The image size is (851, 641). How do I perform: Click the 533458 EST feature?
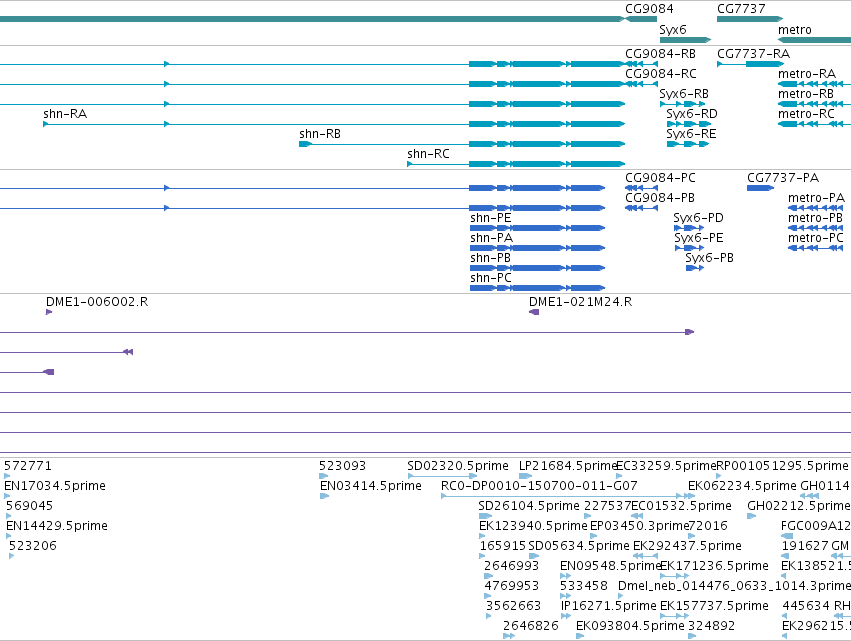(566, 596)
